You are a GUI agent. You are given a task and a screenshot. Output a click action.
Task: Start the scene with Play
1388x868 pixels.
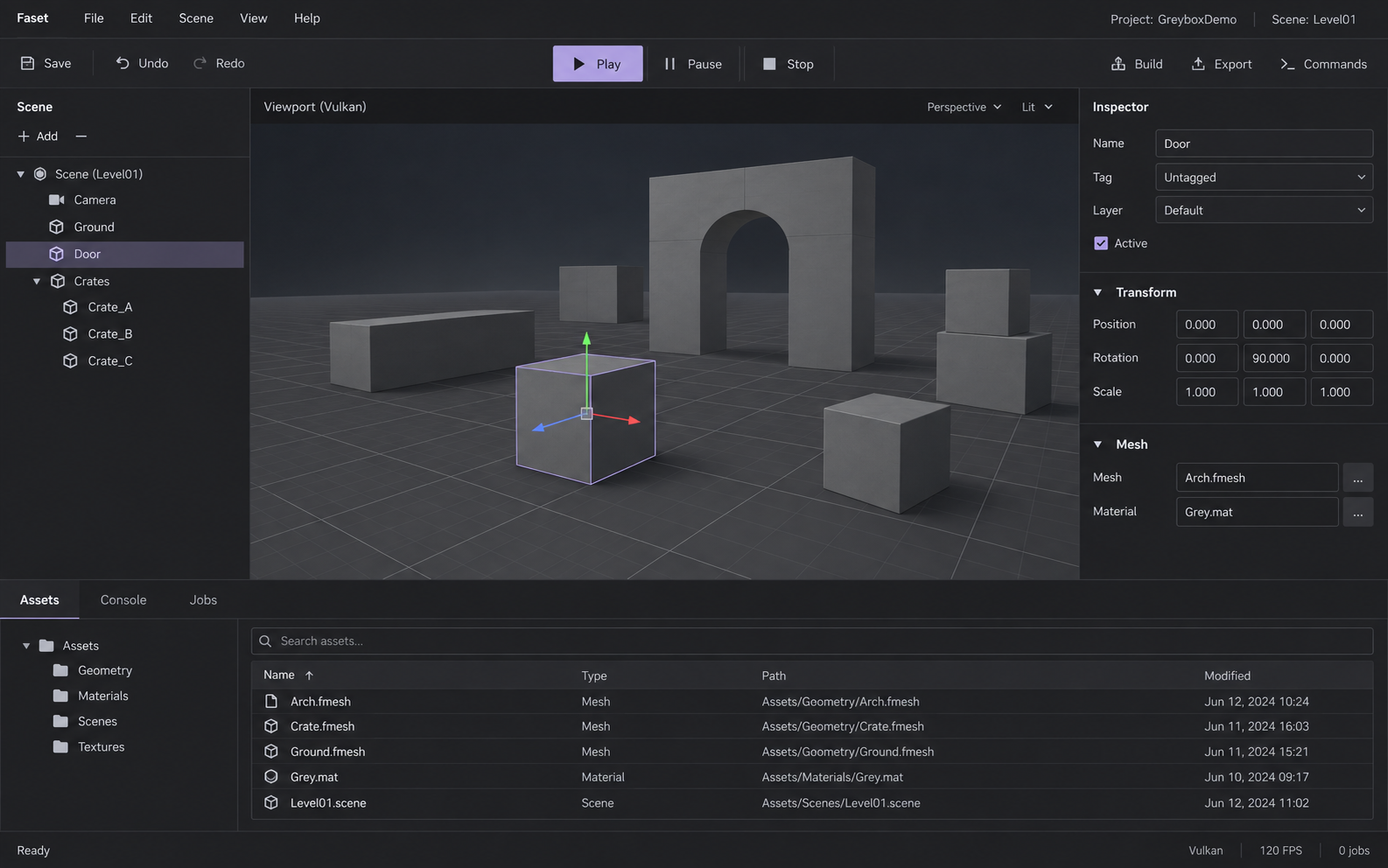598,64
